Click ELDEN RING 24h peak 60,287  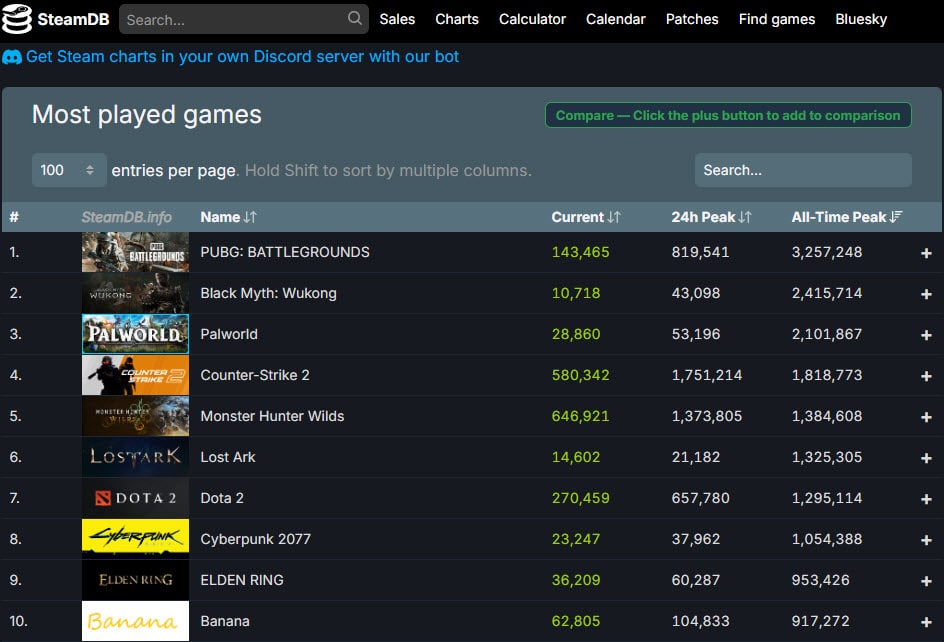click(695, 580)
